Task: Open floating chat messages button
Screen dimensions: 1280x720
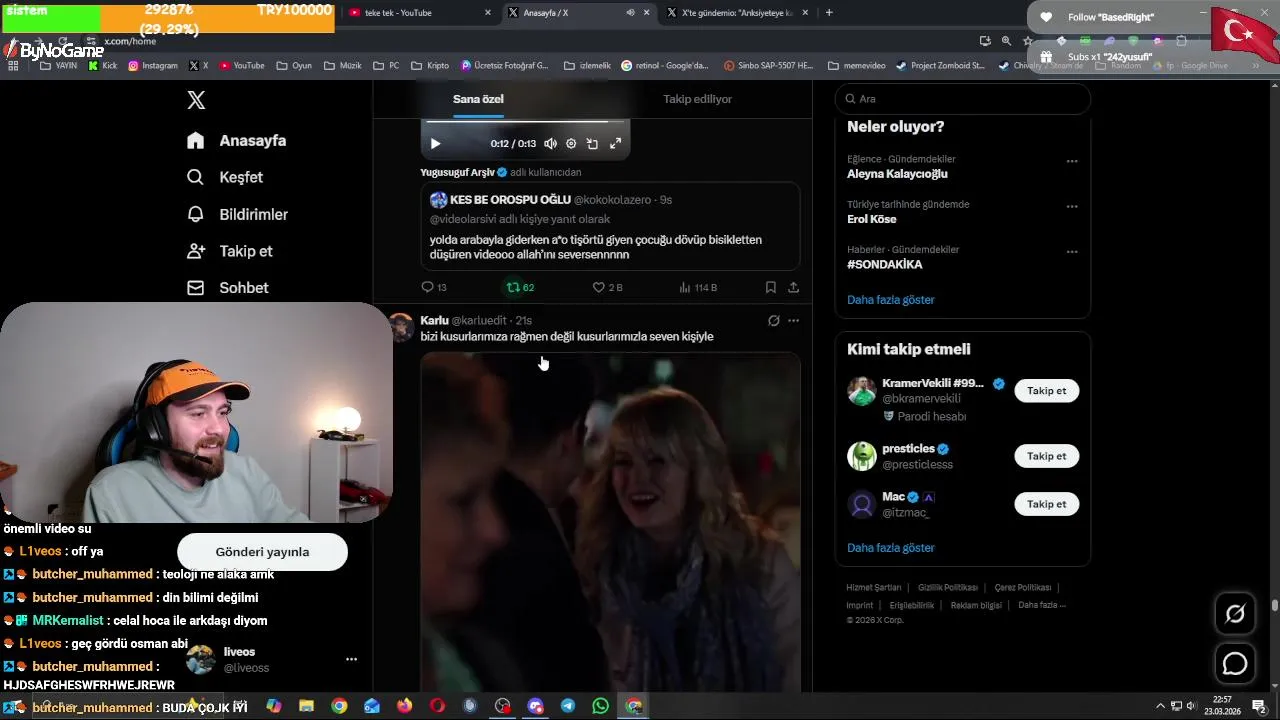Action: pos(1235,663)
